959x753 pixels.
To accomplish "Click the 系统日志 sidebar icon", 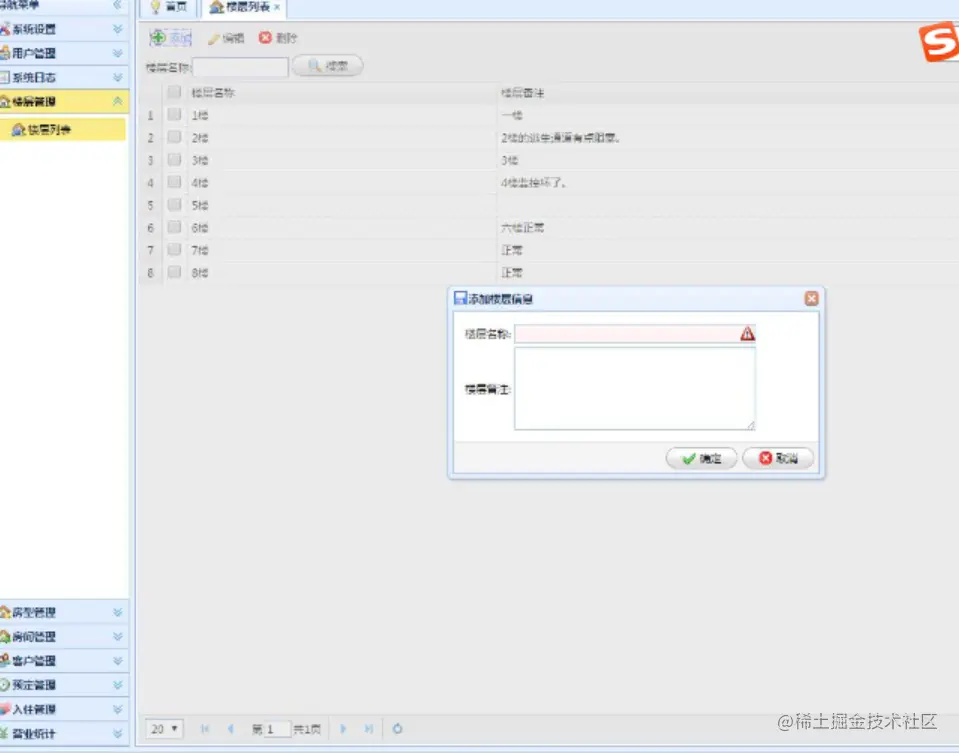I will pos(5,78).
